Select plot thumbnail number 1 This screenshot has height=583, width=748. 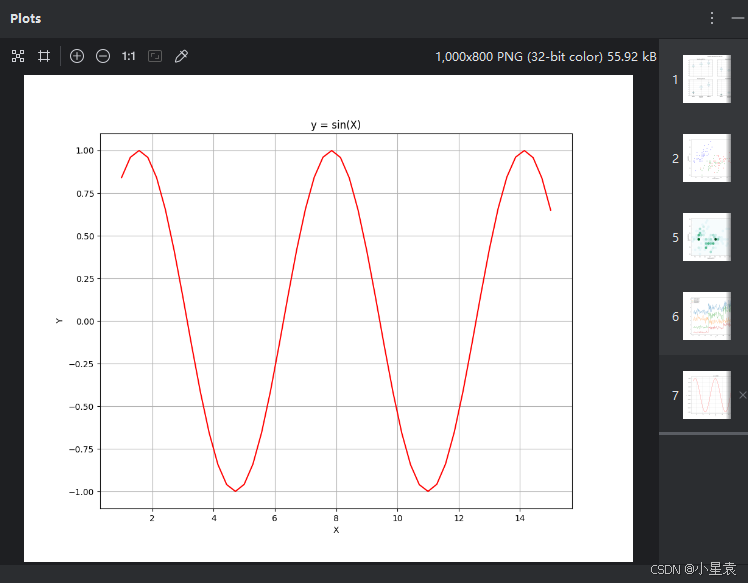(x=706, y=79)
